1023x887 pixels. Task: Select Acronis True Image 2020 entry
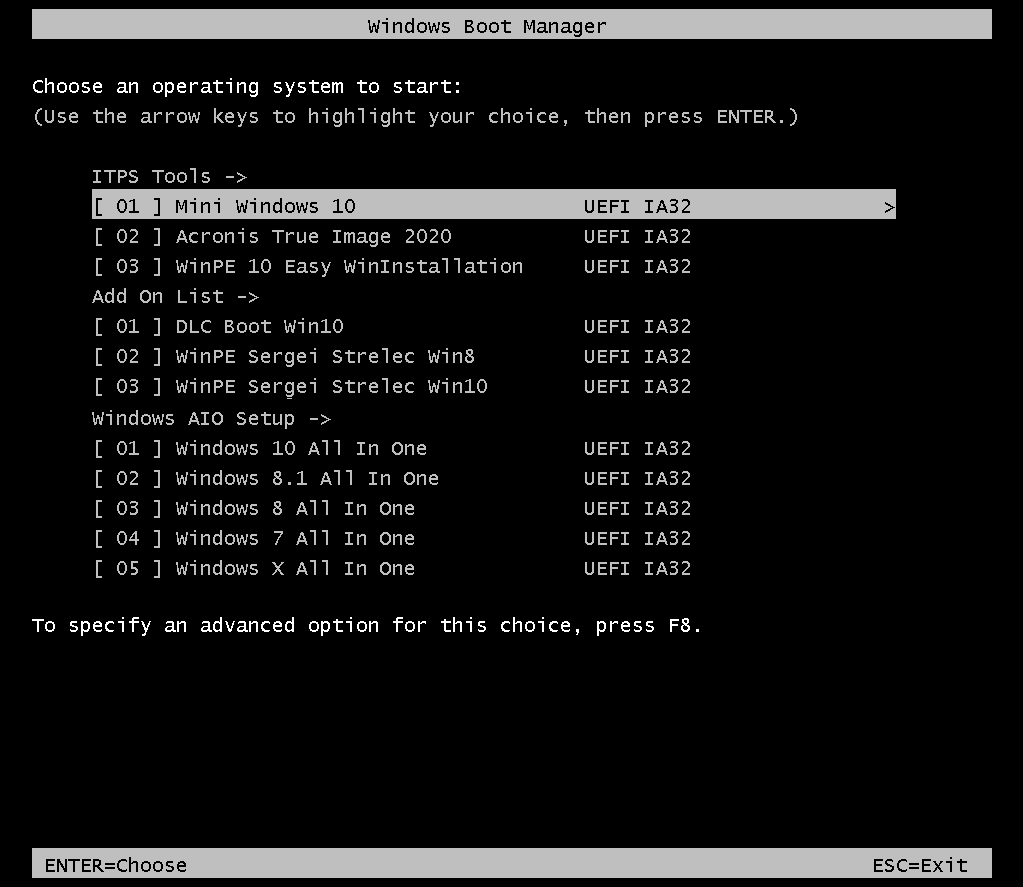[392, 236]
